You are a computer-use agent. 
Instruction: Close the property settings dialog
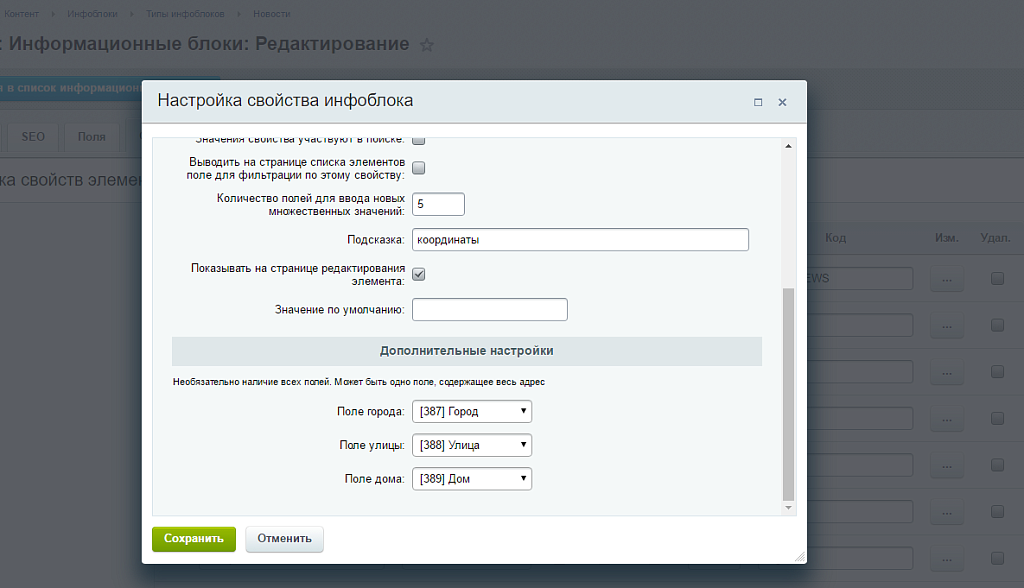tap(782, 102)
